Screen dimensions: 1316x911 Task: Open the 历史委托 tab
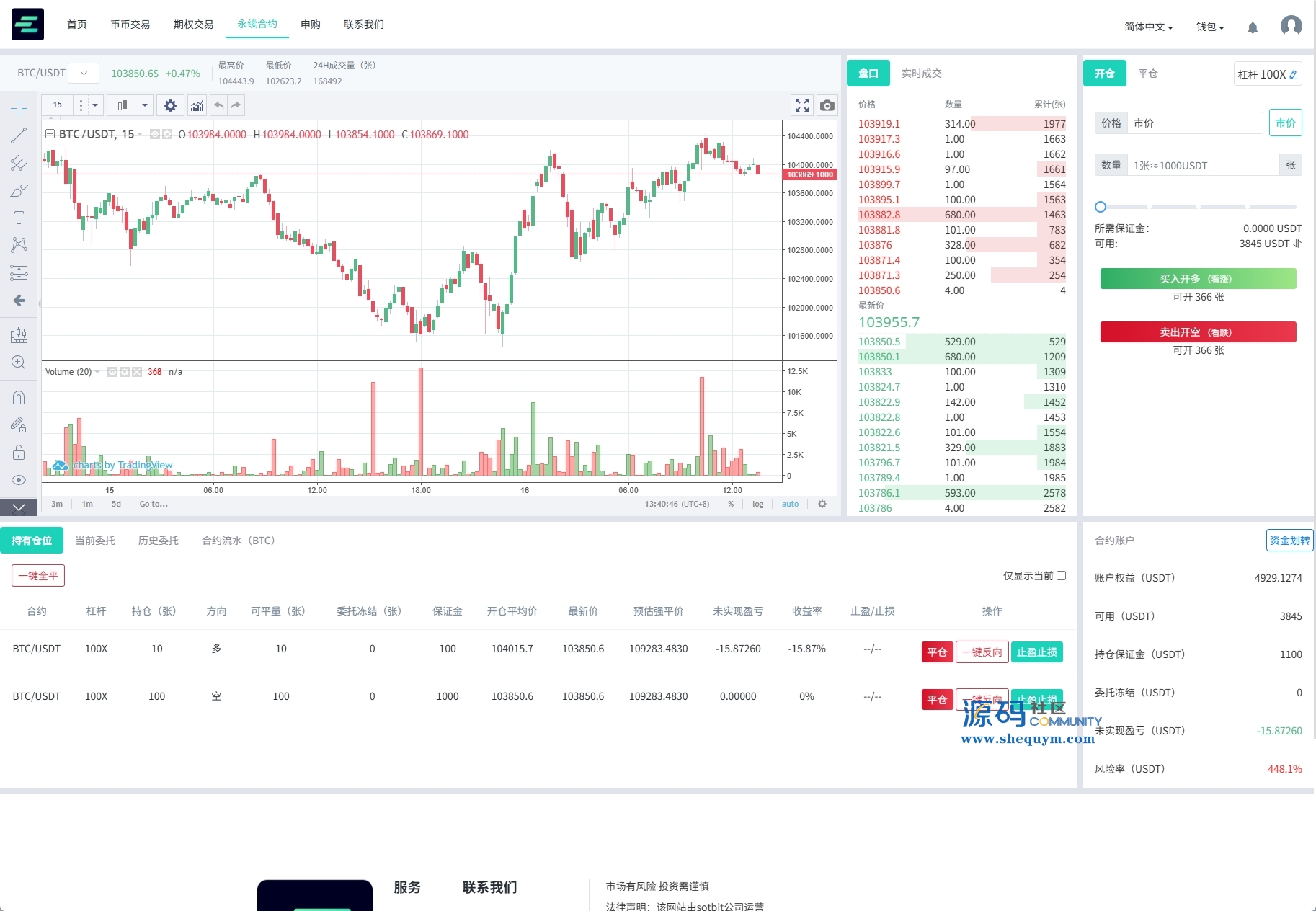point(158,541)
